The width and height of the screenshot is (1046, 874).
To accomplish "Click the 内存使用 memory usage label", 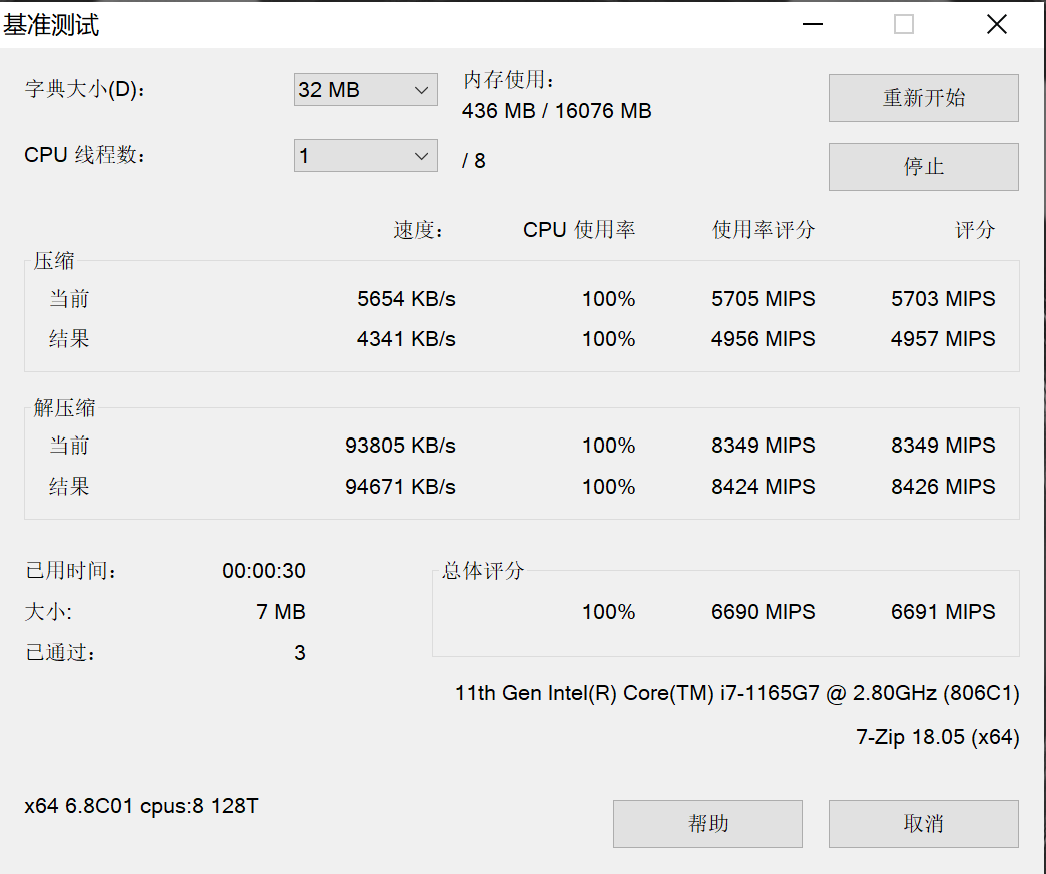I will 509,80.
